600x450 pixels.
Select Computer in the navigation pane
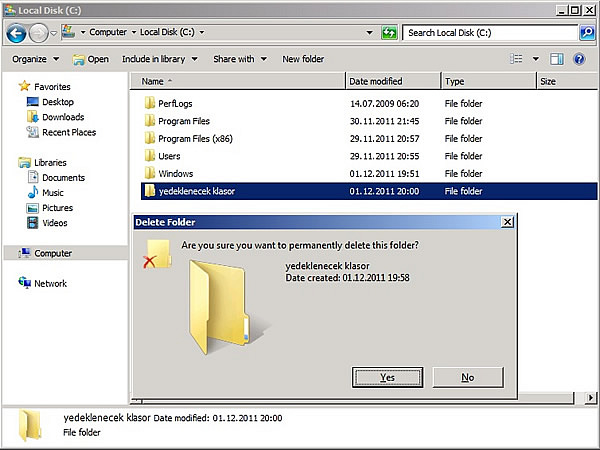coord(53,253)
